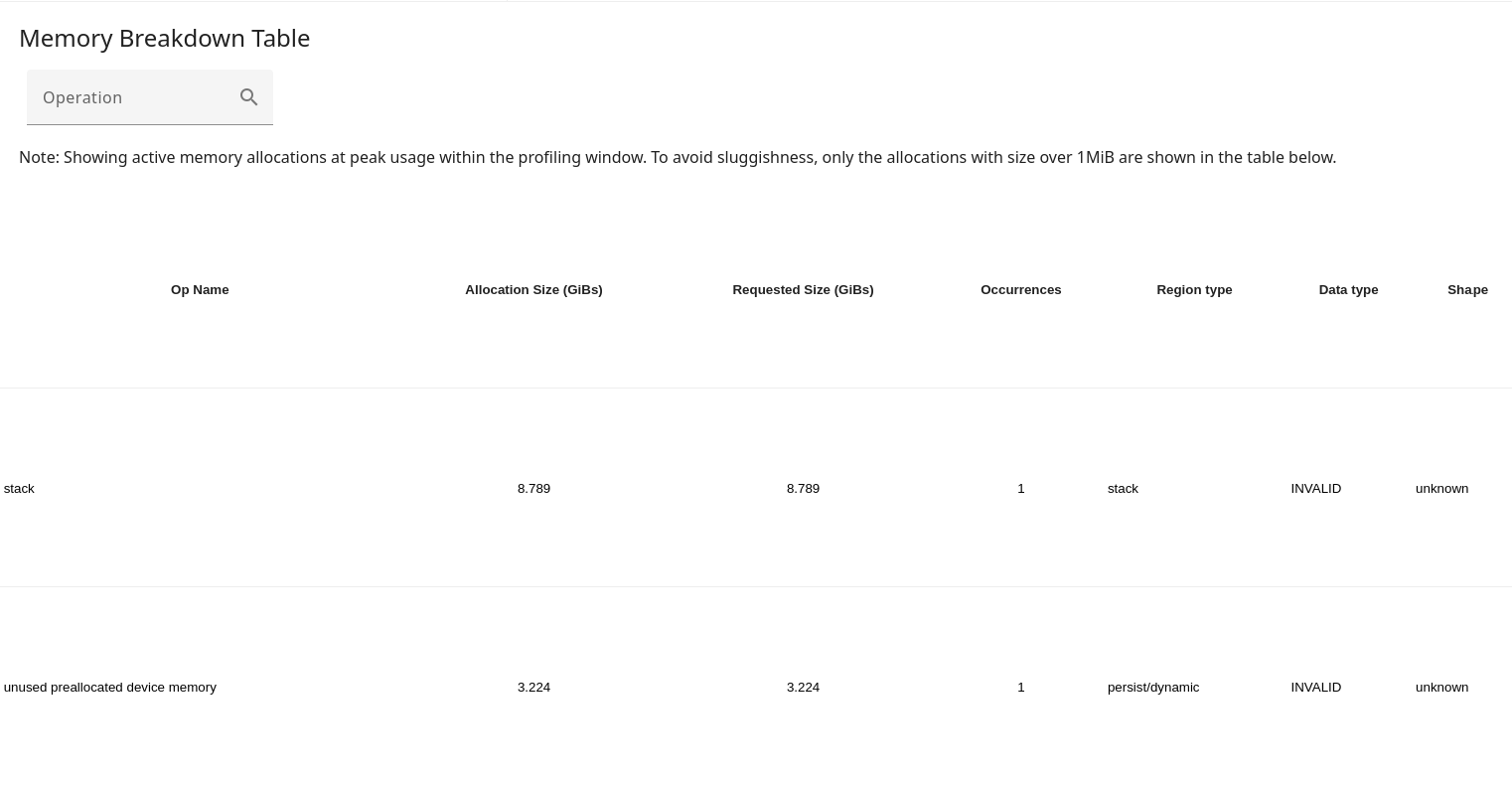Click unknown shape in stack row
The image size is (1512, 785).
[x=1441, y=489]
